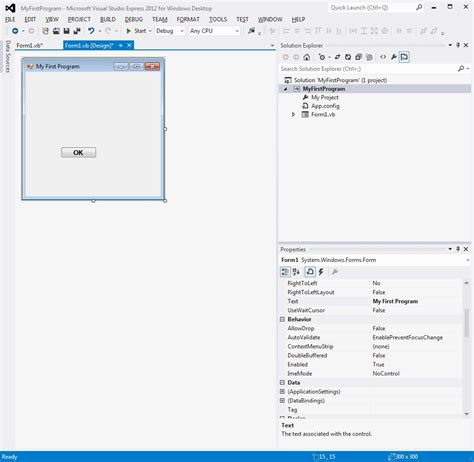Screen dimensions: 474x462
Task: Click Sync with Active Document icon
Action: (337, 57)
